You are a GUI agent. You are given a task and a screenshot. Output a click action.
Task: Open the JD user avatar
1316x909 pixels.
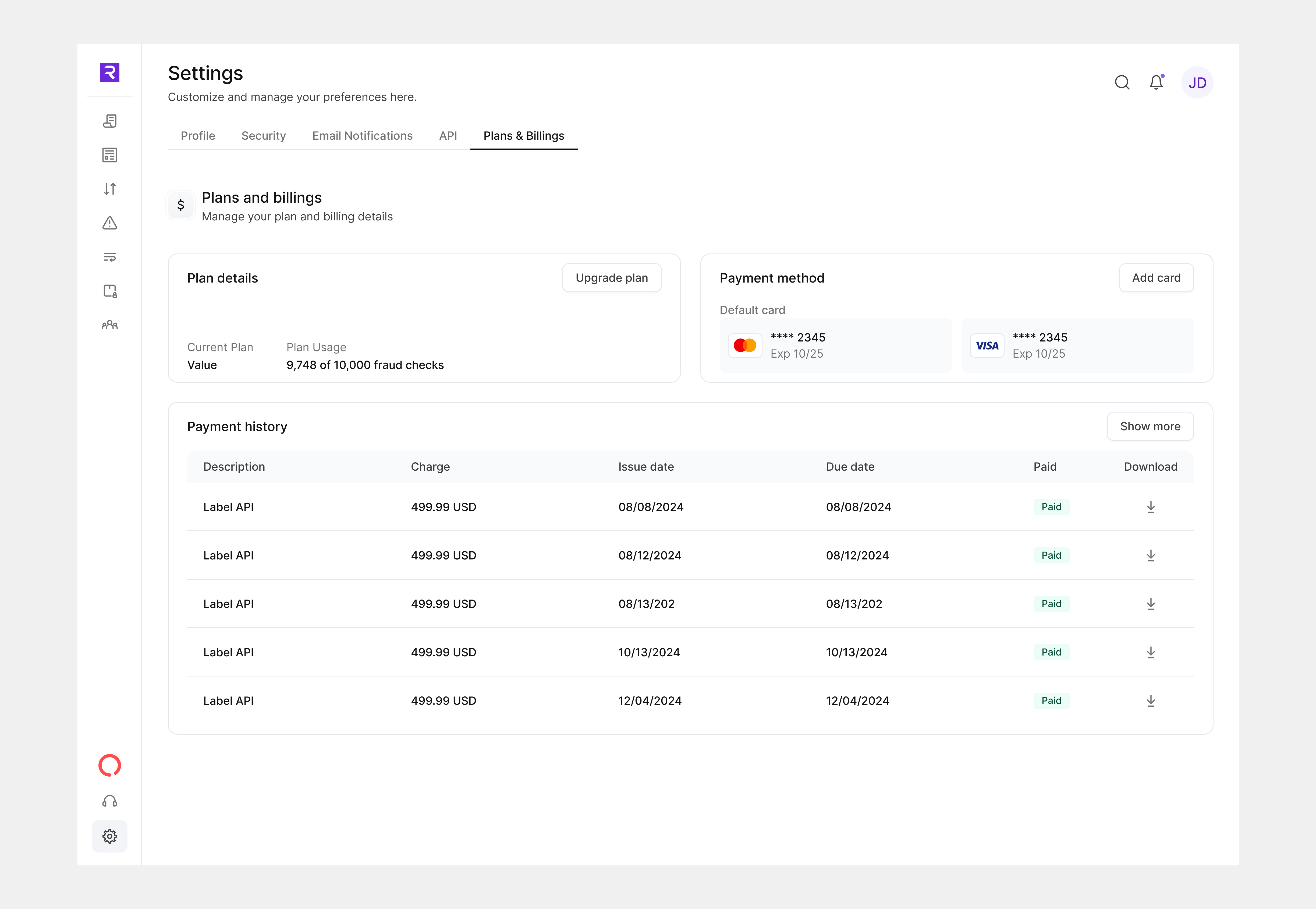click(x=1197, y=83)
